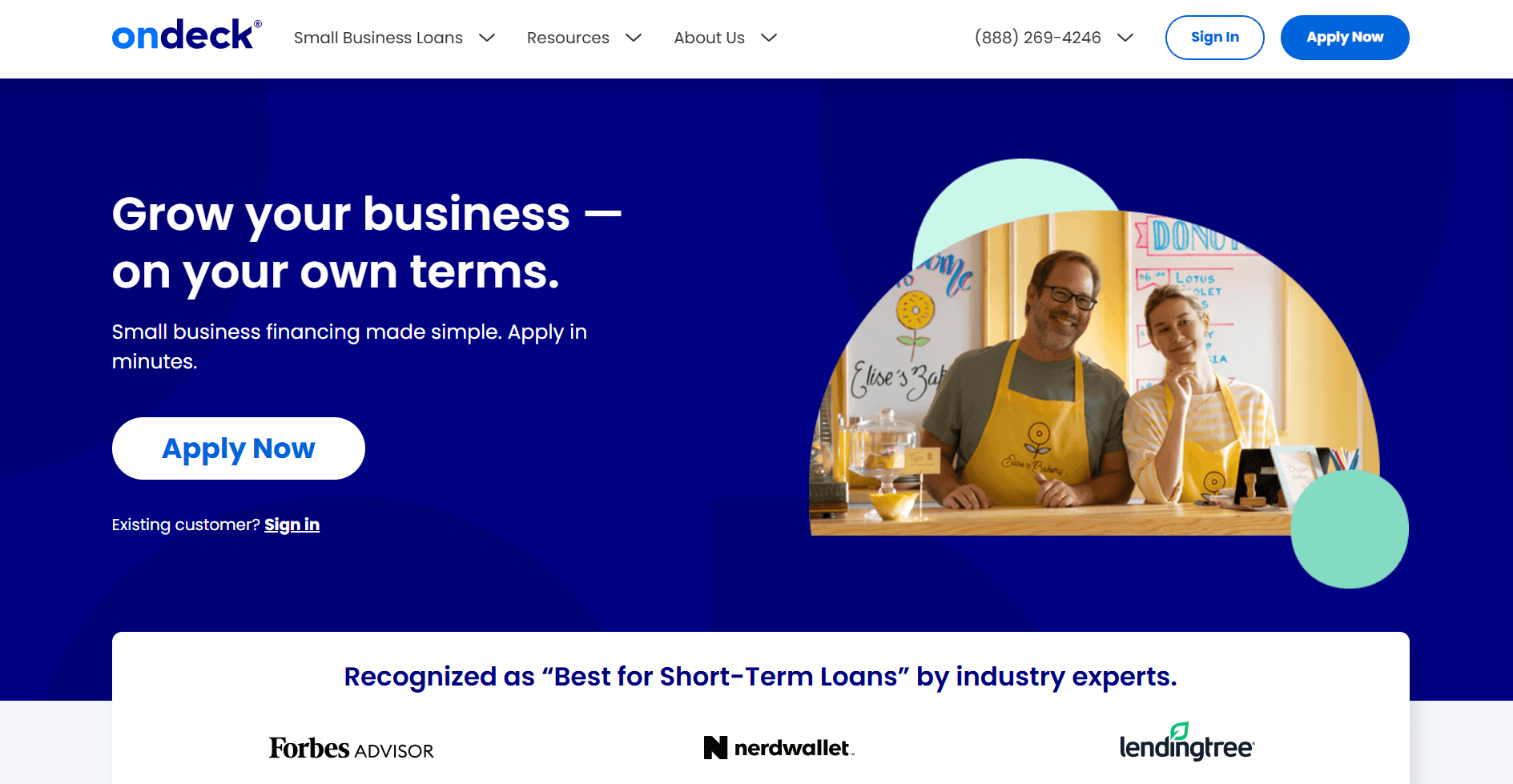
Task: Click the 'Grow your business' headline
Action: click(366, 243)
